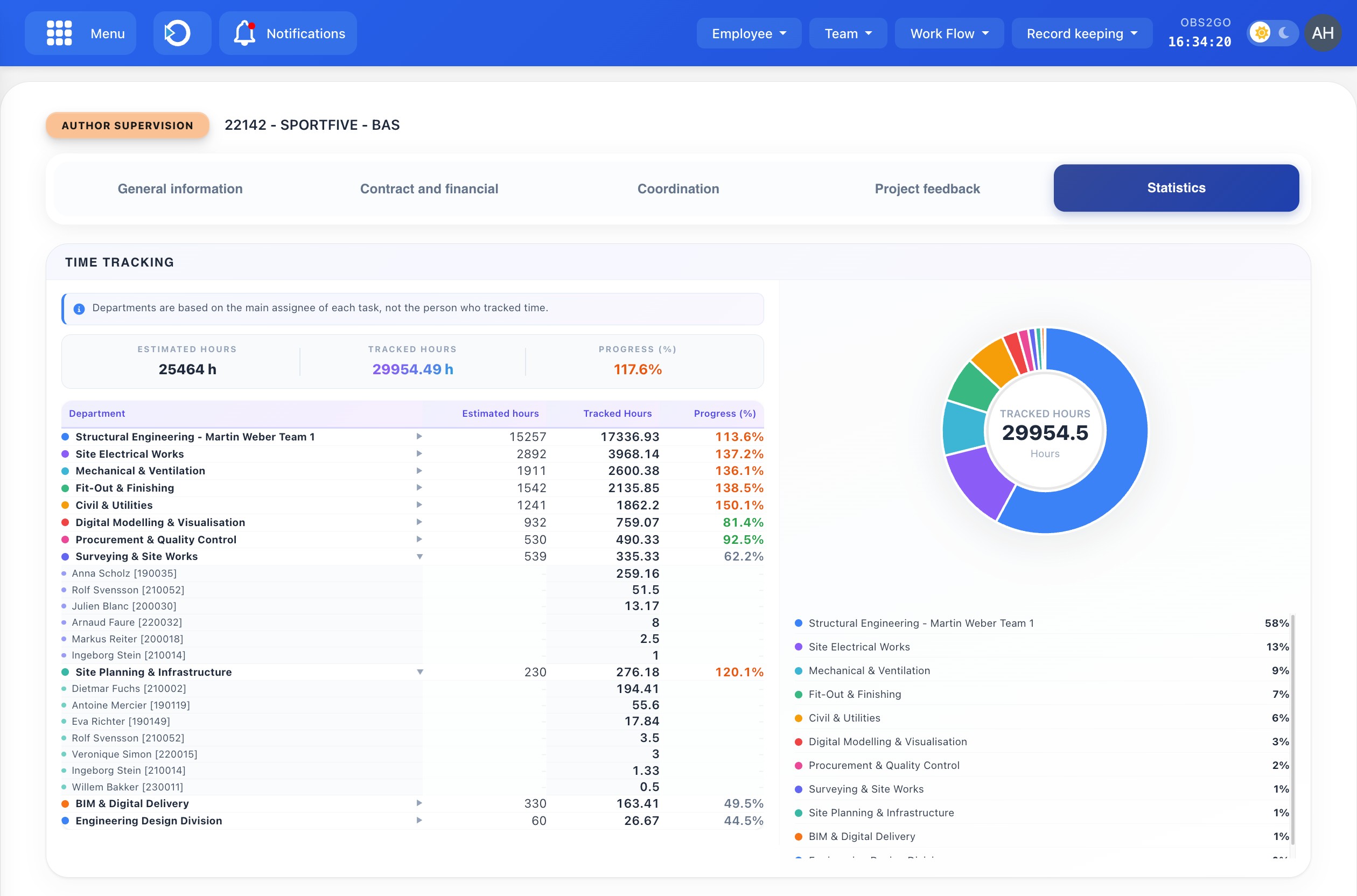The height and width of the screenshot is (896, 1357).
Task: Click the Civil & Utilities color dot in table
Action: [64, 505]
